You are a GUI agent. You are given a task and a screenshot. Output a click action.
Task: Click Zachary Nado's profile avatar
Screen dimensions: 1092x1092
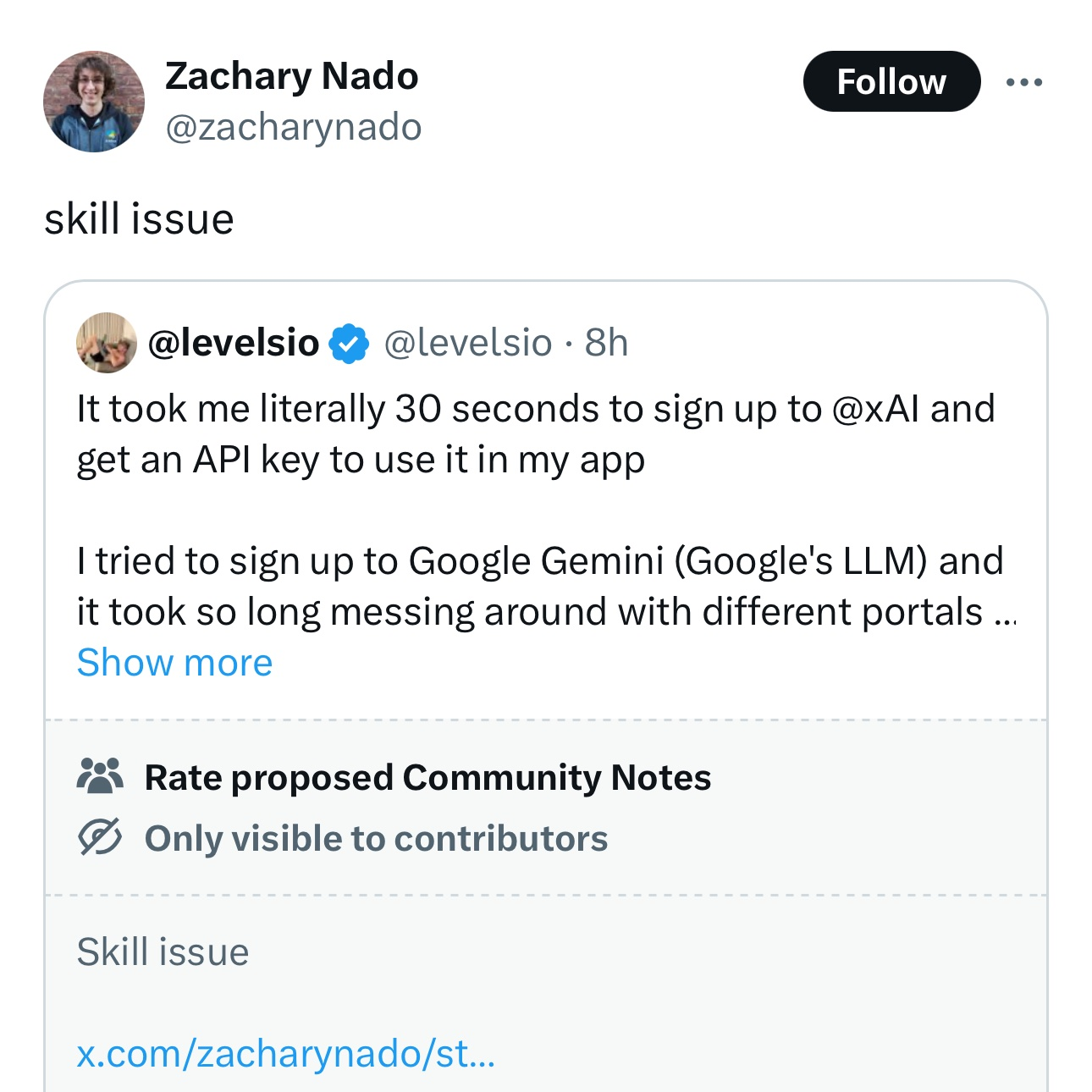coord(94,102)
